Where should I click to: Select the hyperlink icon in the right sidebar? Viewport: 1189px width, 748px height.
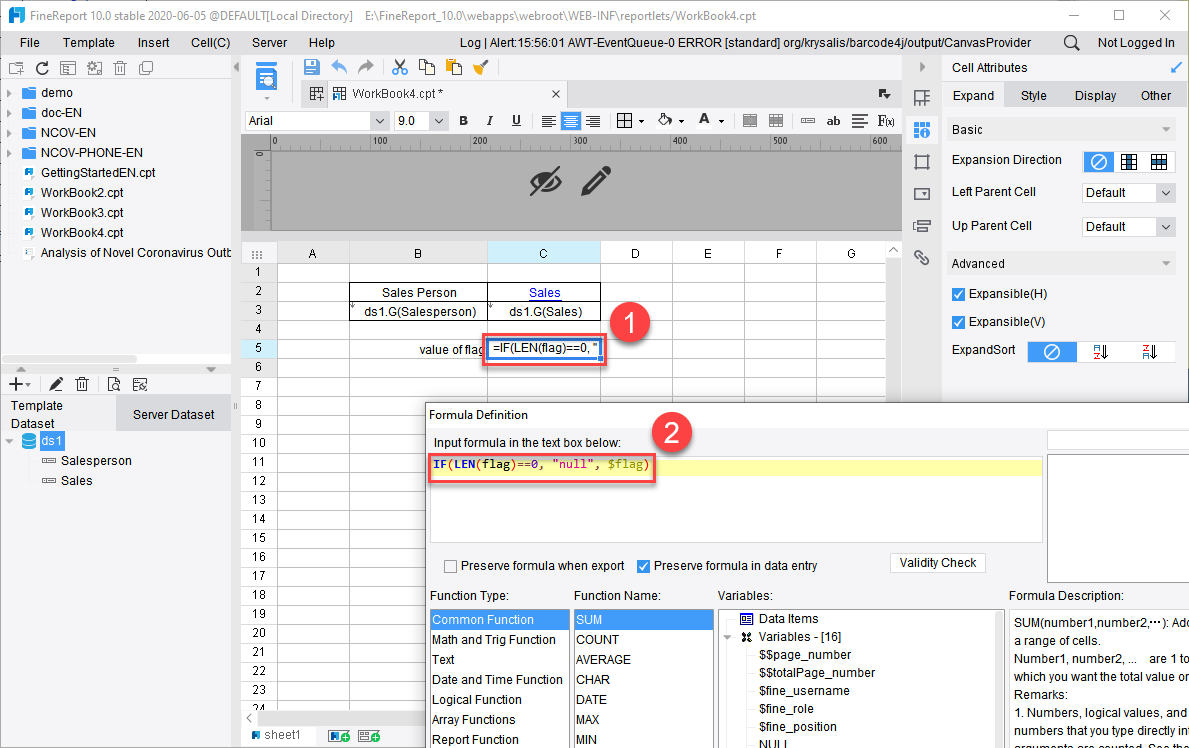tap(921, 257)
